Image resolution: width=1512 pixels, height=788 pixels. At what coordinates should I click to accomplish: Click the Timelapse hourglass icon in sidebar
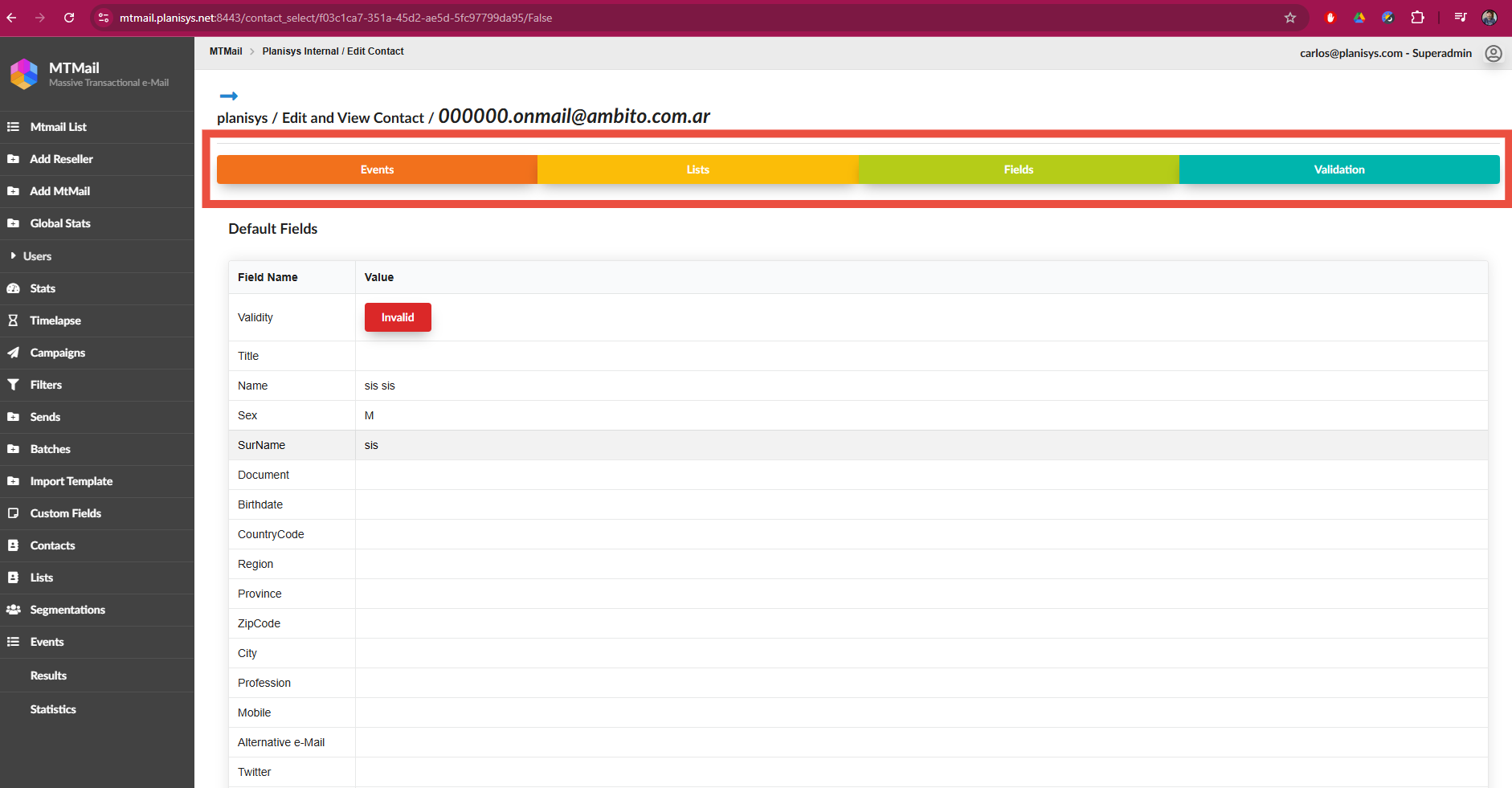click(x=13, y=321)
